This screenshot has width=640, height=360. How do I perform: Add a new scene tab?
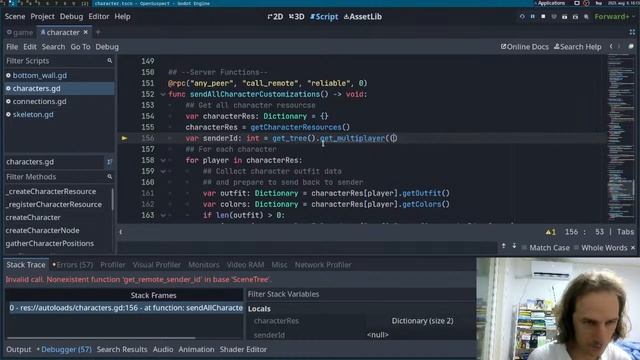[x=98, y=32]
